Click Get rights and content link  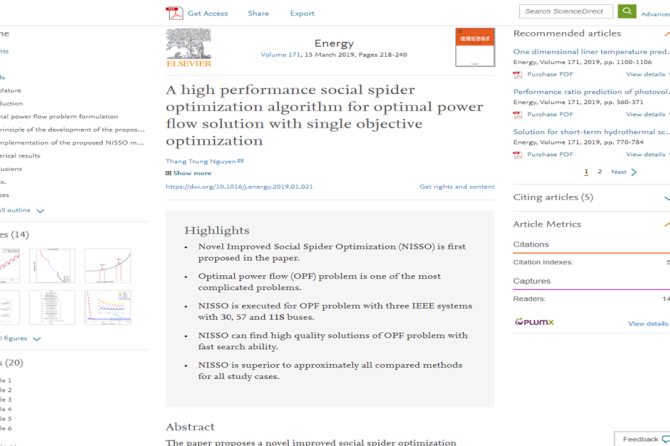456,186
